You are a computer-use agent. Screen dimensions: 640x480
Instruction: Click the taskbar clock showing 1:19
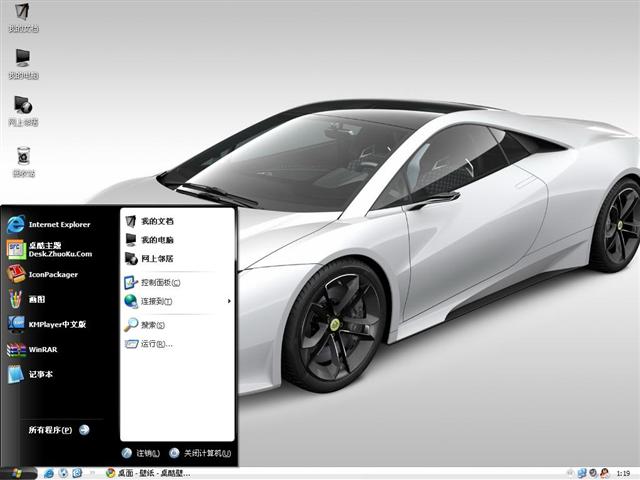click(x=623, y=473)
